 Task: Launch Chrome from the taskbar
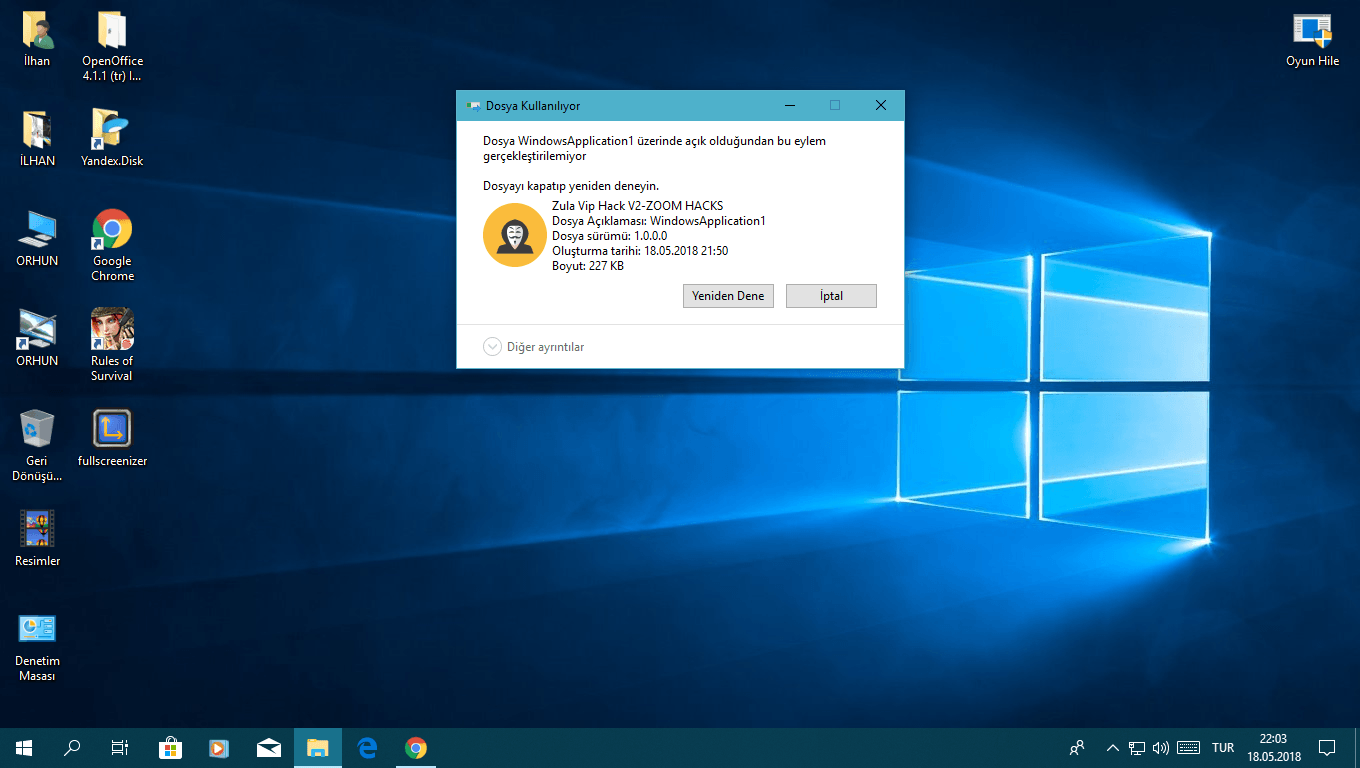pos(416,748)
